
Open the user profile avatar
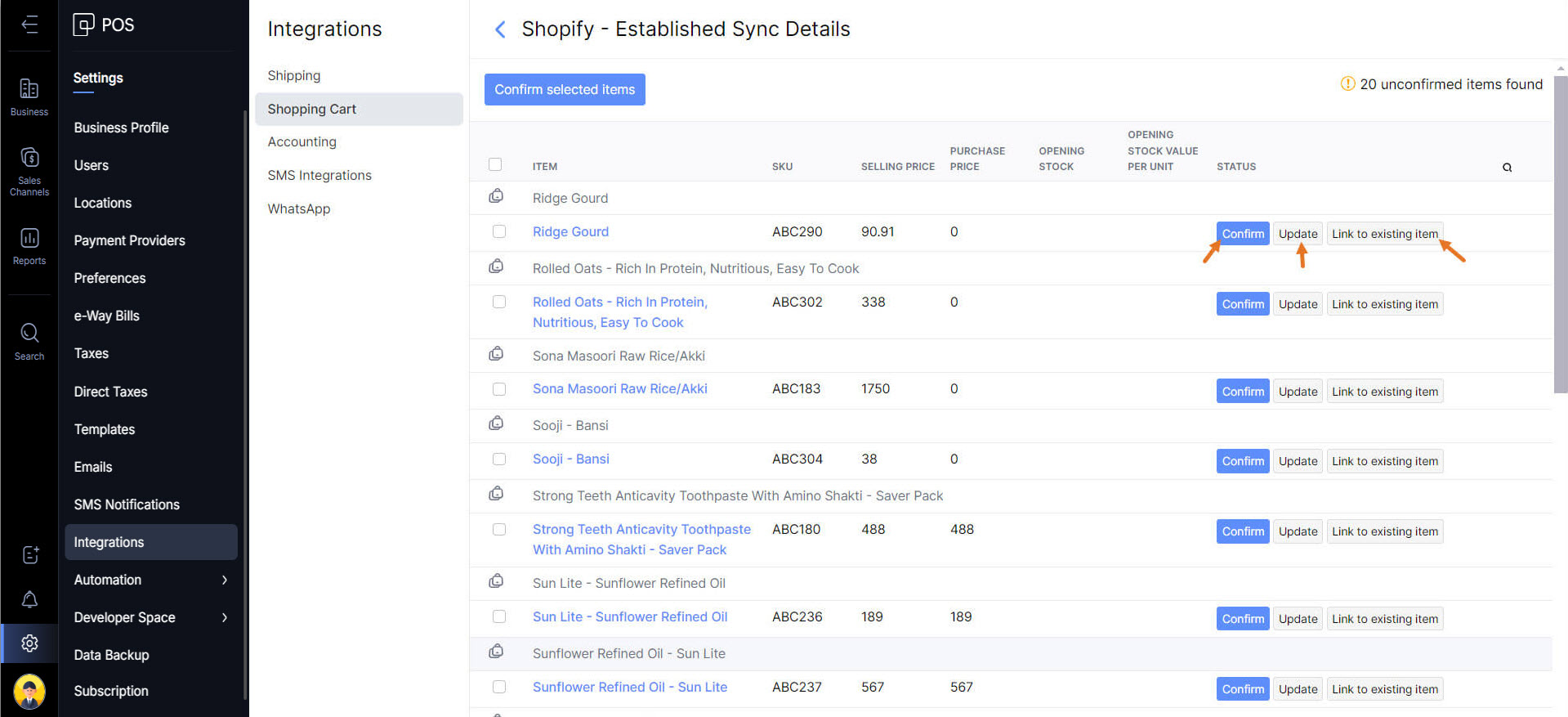pos(29,691)
